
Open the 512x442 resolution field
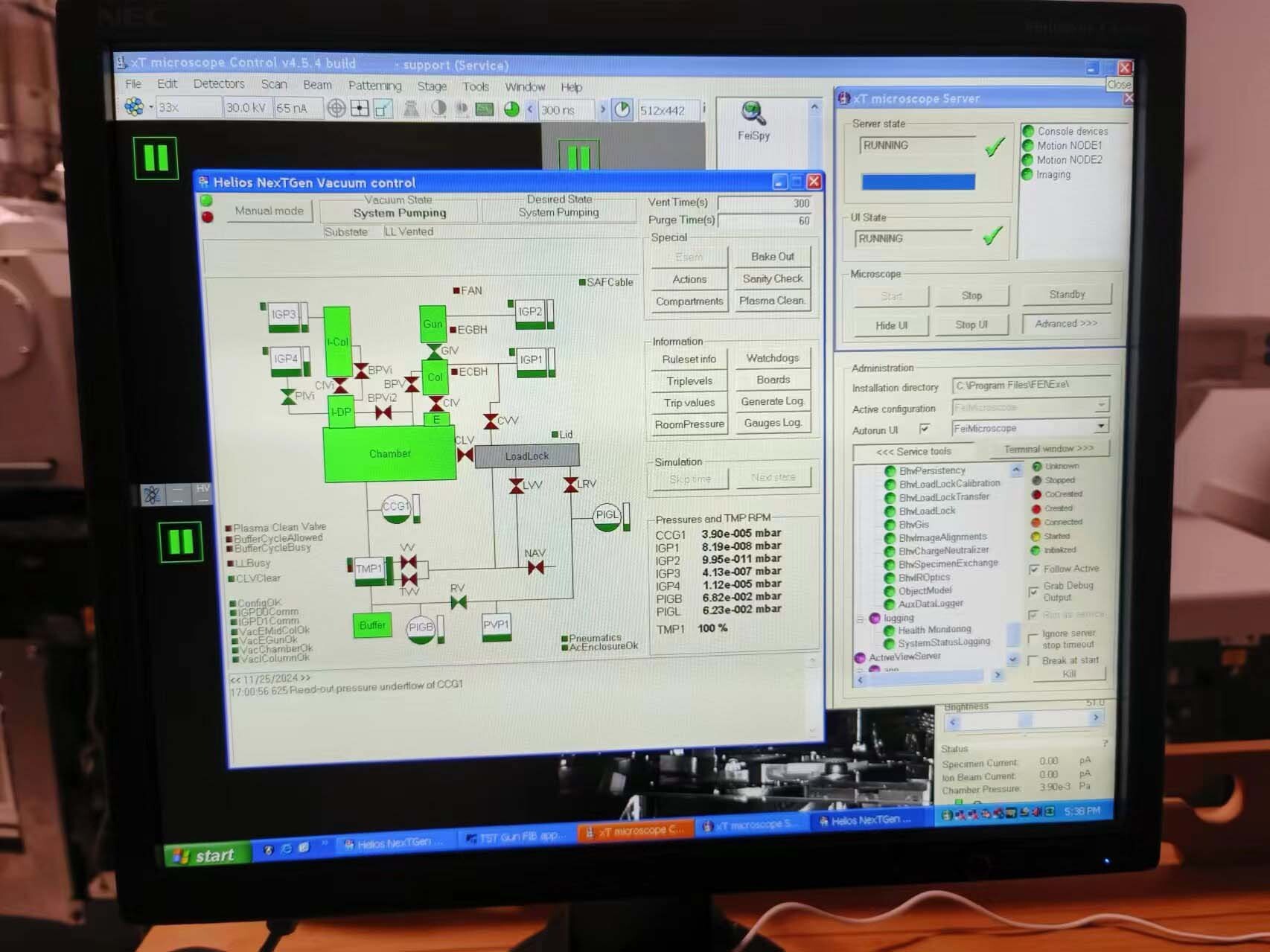[667, 111]
